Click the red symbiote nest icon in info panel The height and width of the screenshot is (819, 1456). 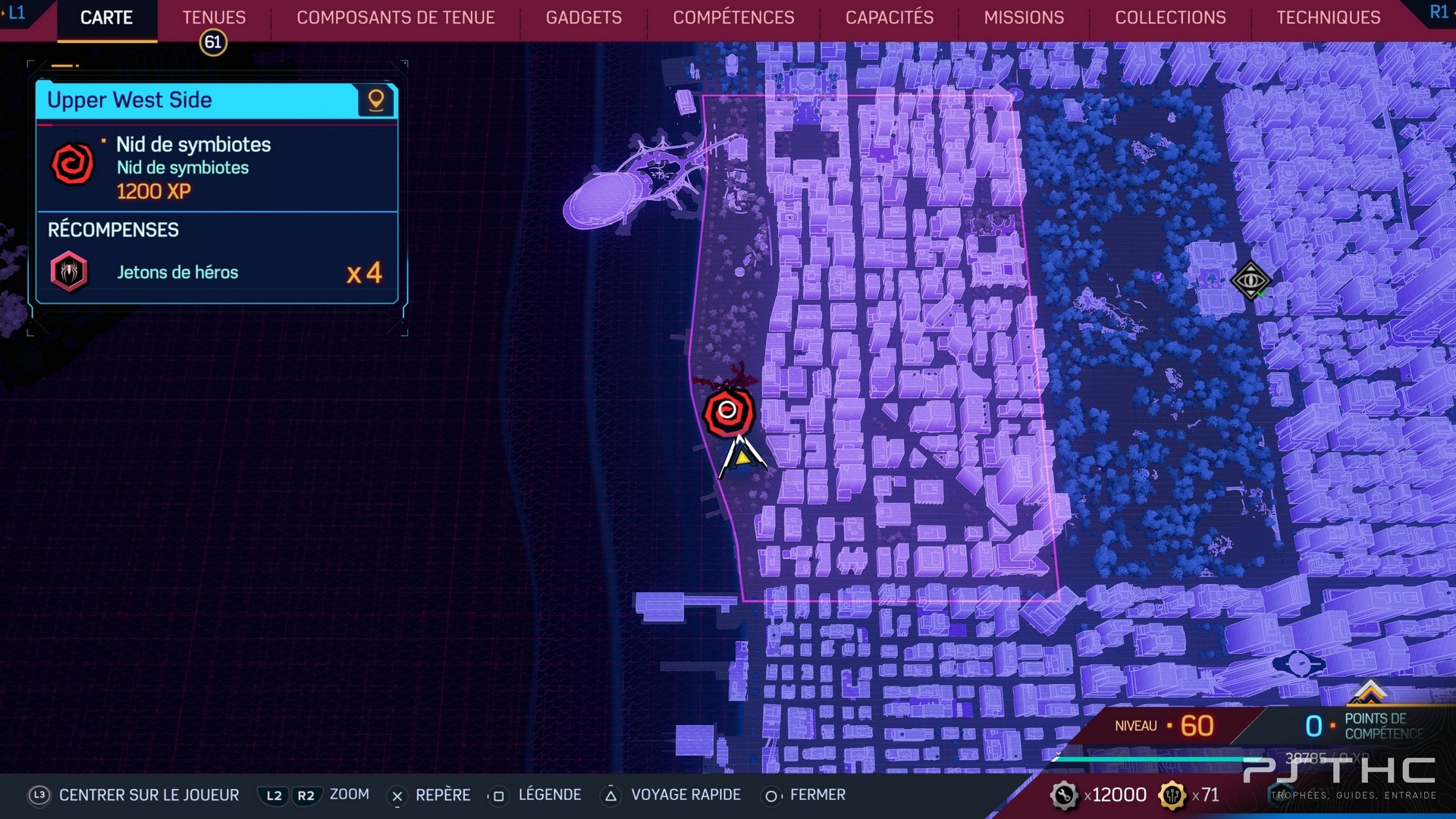coord(73,164)
